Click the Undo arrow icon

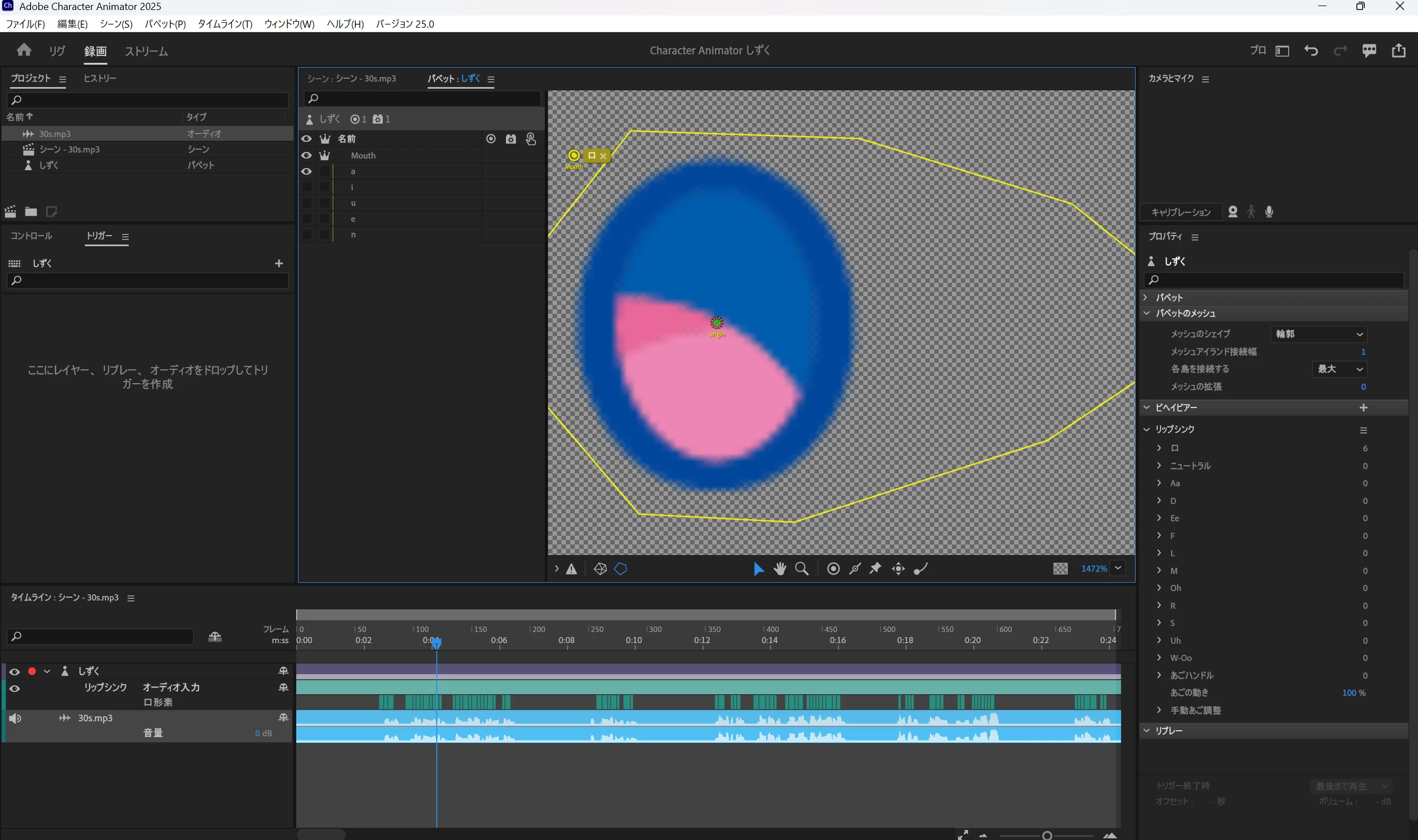pyautogui.click(x=1311, y=51)
